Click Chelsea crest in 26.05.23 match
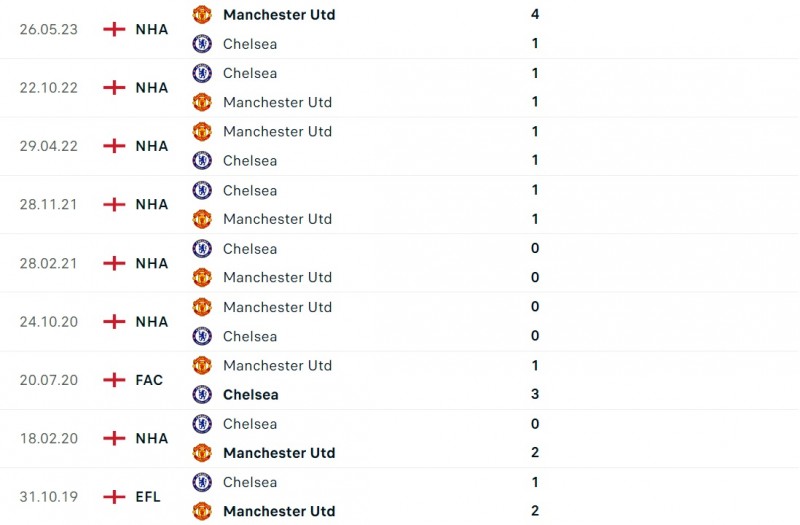This screenshot has height=525, width=800. tap(202, 44)
